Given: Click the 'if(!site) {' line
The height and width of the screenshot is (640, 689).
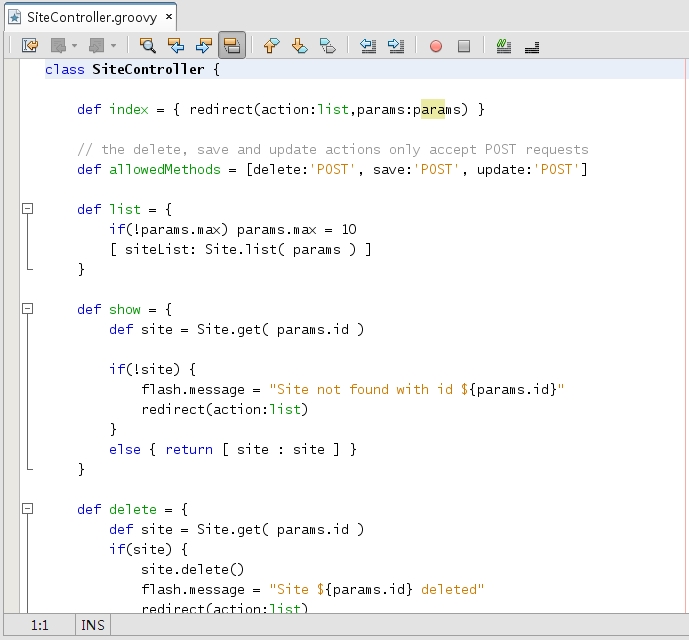Looking at the screenshot, I should point(152,369).
